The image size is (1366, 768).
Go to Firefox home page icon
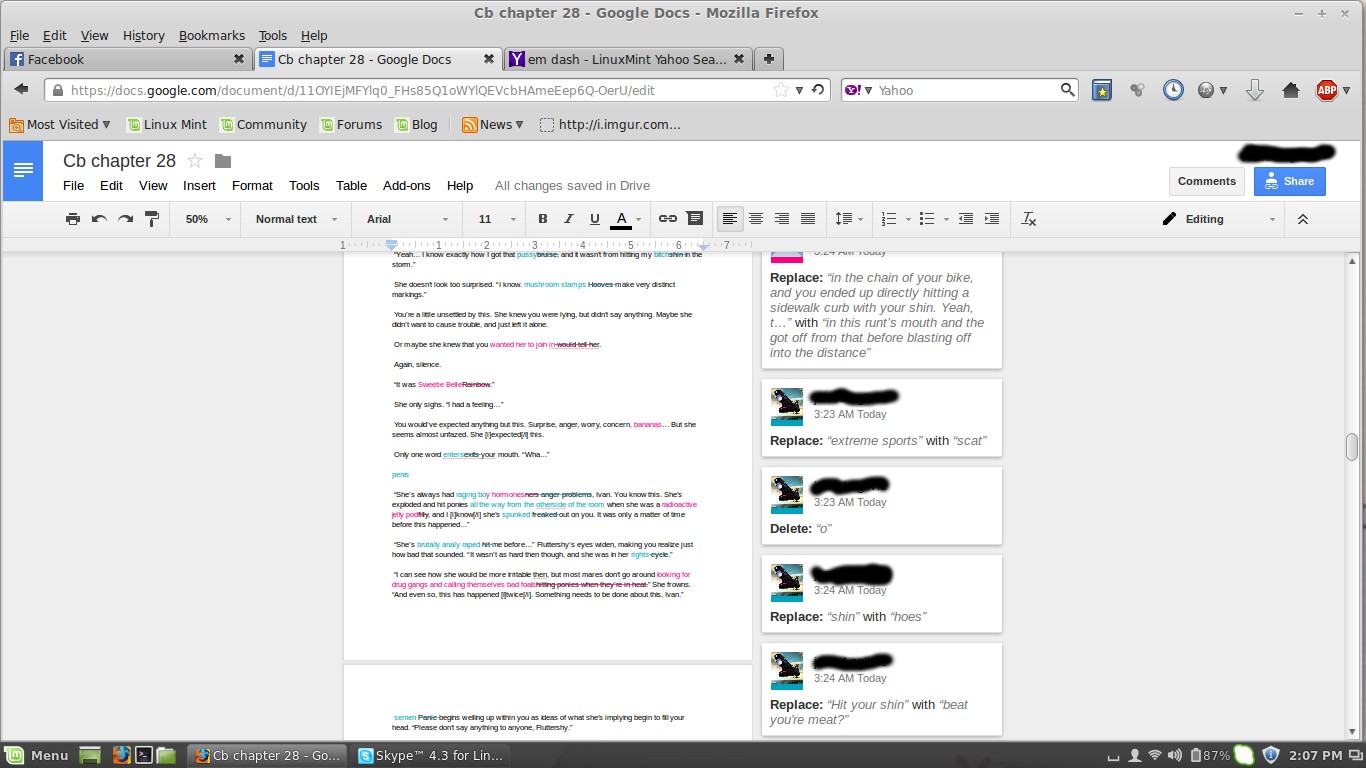click(x=1290, y=90)
